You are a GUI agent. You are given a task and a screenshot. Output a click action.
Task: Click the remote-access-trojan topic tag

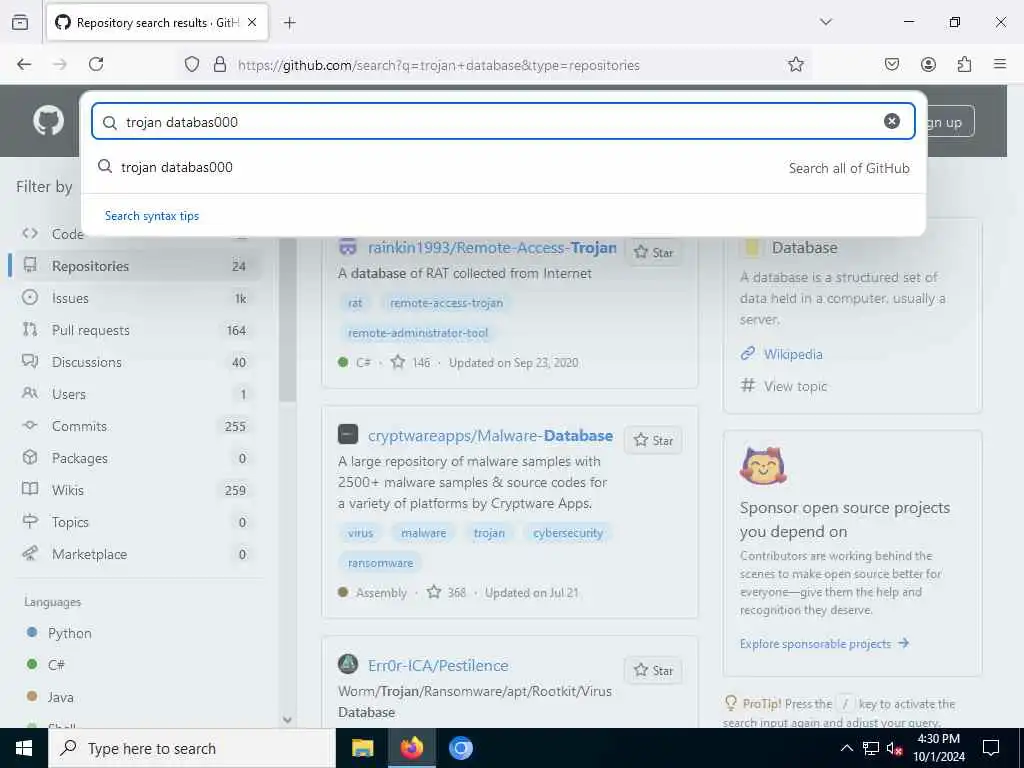[x=446, y=302]
